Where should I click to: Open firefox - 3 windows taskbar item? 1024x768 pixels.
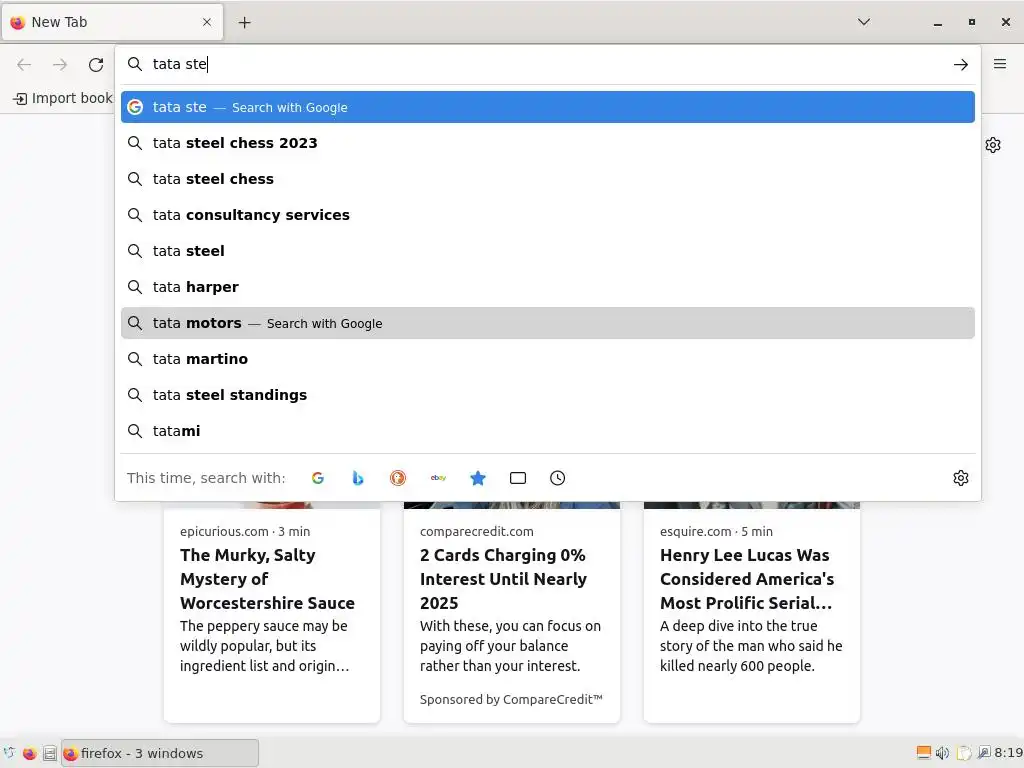[160, 754]
